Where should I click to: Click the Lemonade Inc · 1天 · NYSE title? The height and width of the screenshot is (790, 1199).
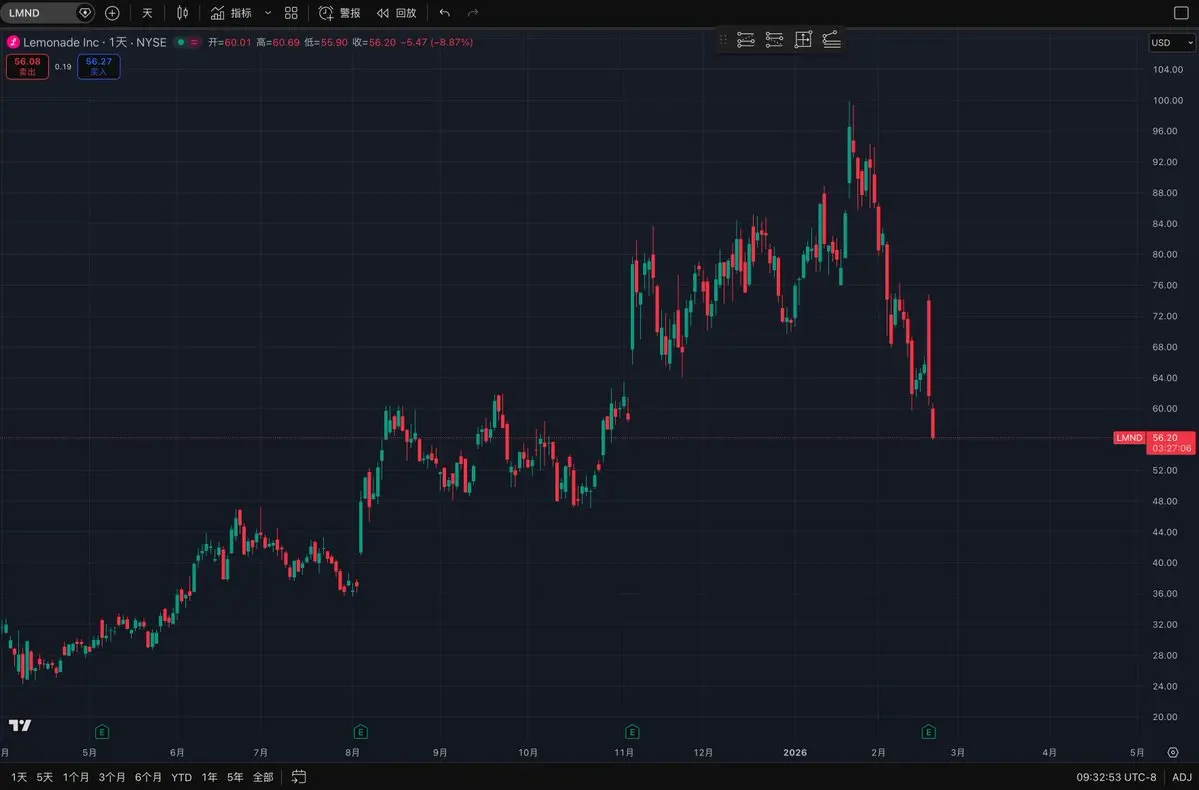point(95,42)
